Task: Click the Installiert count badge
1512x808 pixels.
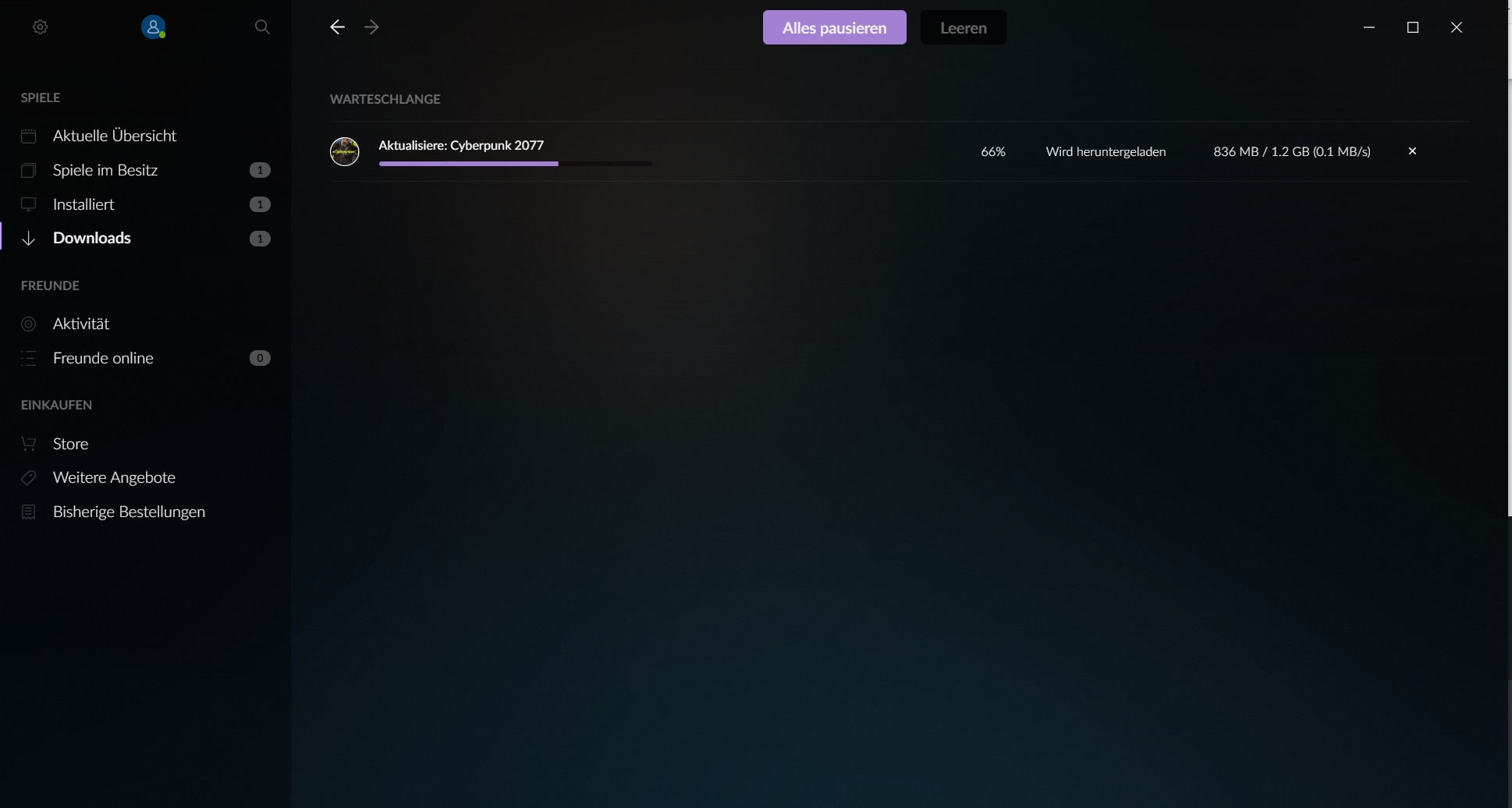Action: pos(260,204)
